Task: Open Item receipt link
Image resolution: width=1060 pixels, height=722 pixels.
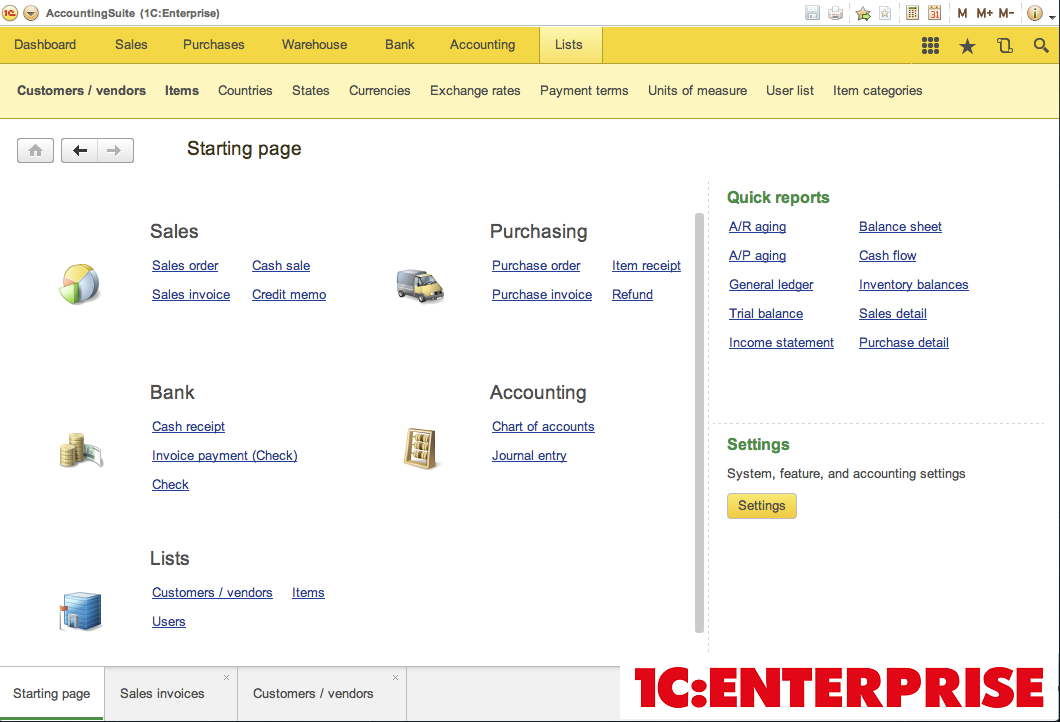Action: (646, 266)
